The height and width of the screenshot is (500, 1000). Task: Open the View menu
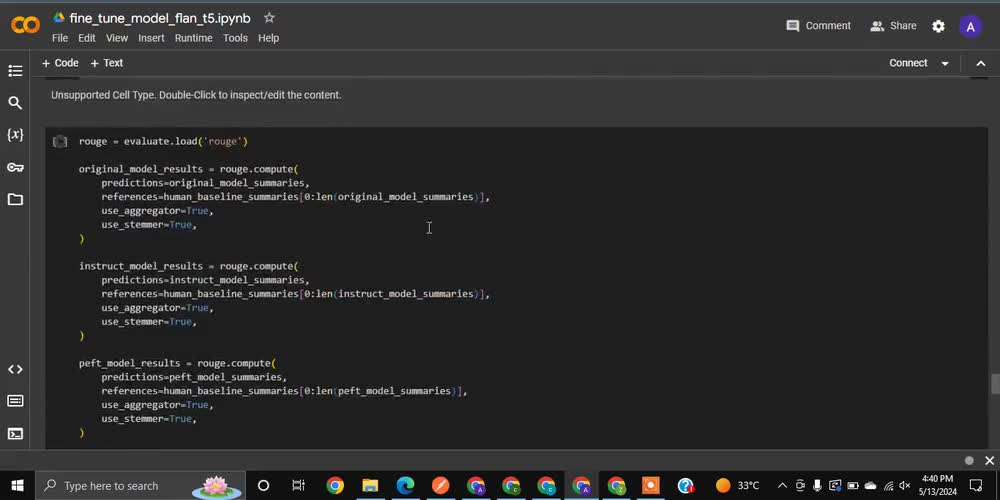117,38
